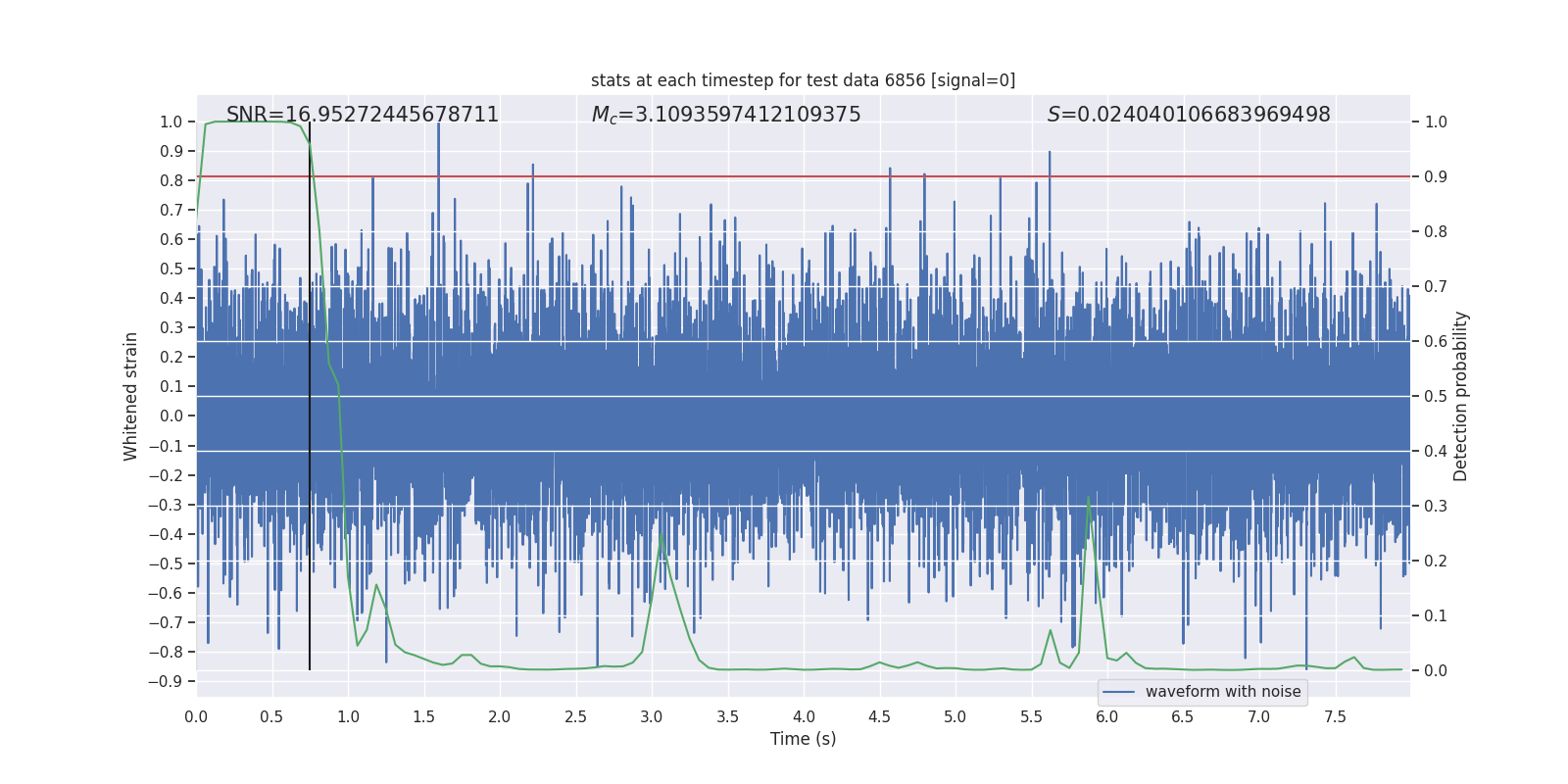Click the 0.5 tick on detection probability axis
1568x784 pixels.
[x=1436, y=397]
